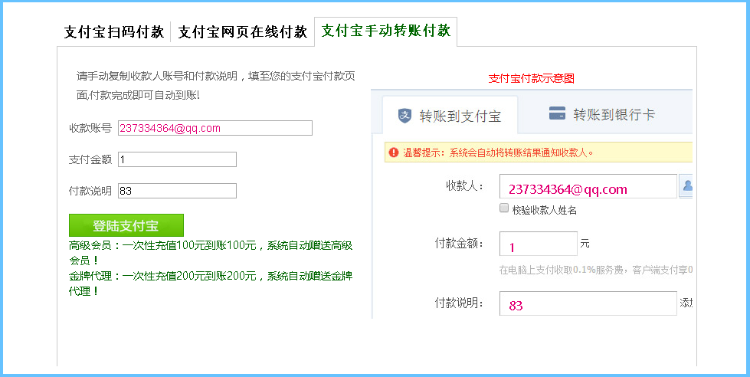The image size is (750, 377).
Task: Click the red 支付宝付款示意图 heading
Action: (x=531, y=78)
